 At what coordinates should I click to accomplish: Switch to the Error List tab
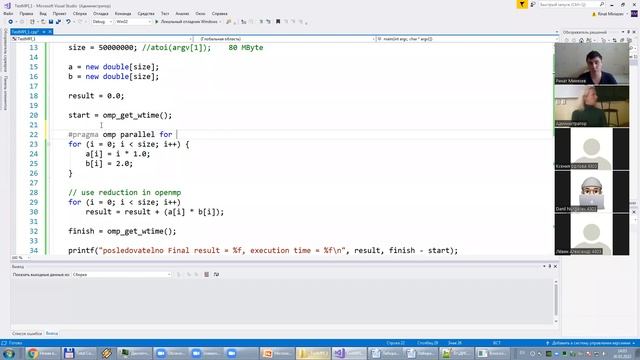coord(27,333)
